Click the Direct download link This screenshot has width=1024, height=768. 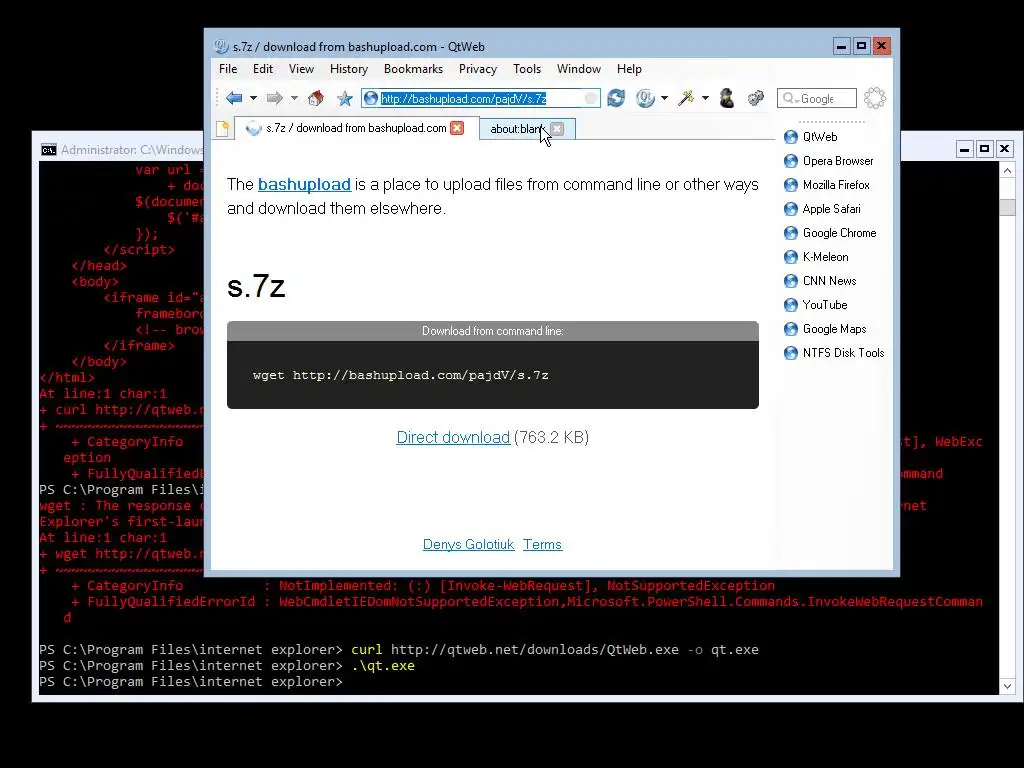[x=453, y=437]
